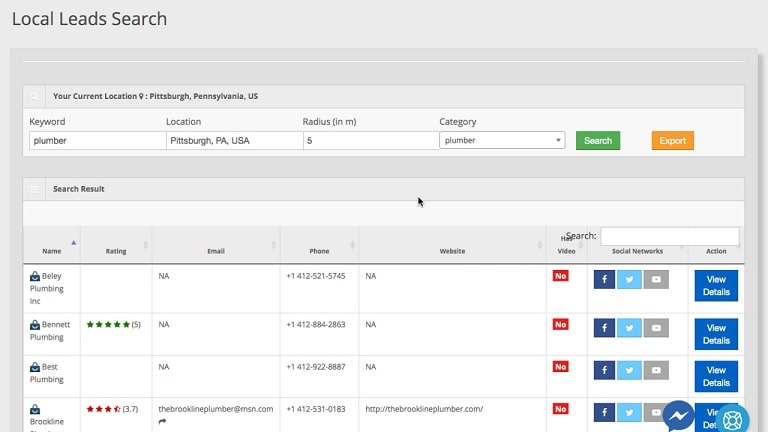768x432 pixels.
Task: Click the Twitter icon in Beley Plumbing row
Action: 629,280
